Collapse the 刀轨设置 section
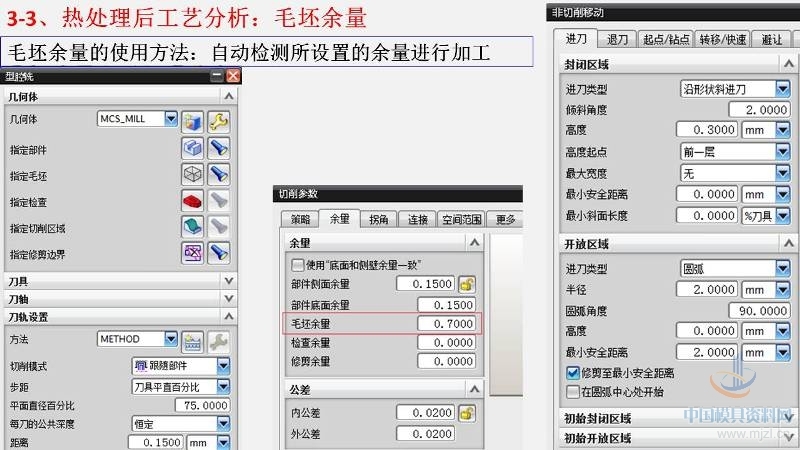Screen dimensions: 800x450 [229, 316]
